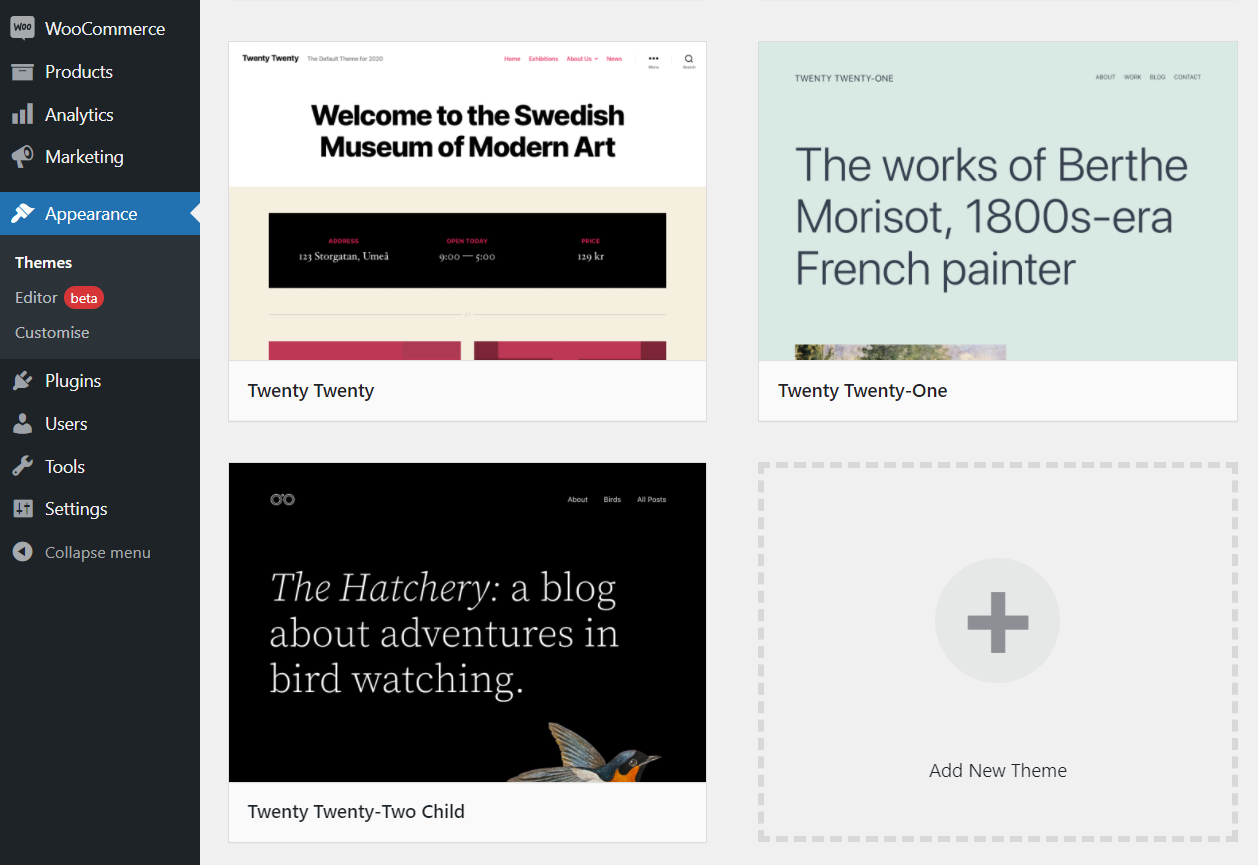
Task: Open the Tools menu item
Action: point(100,467)
